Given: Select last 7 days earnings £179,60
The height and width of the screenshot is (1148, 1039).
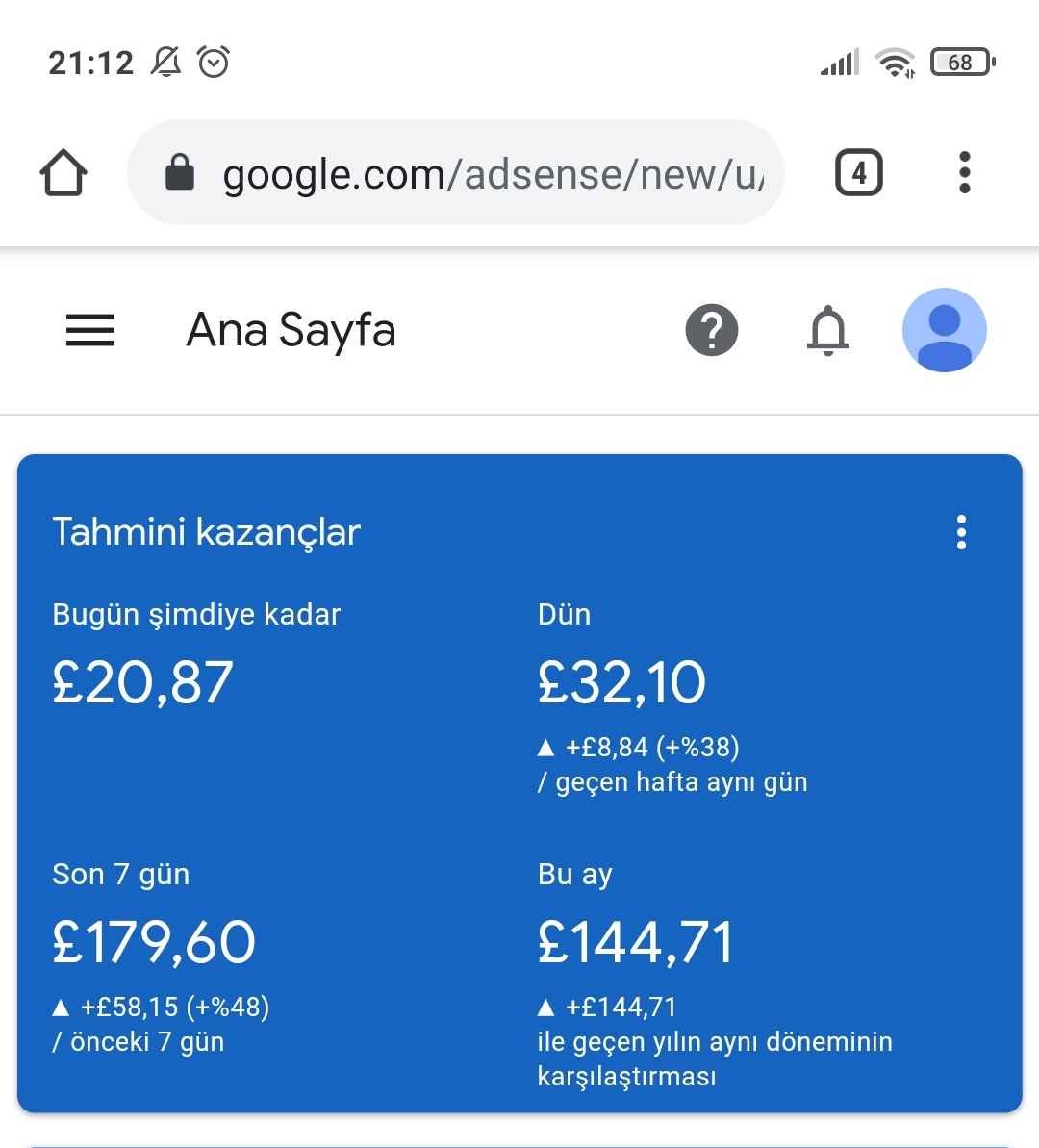Looking at the screenshot, I should point(154,942).
